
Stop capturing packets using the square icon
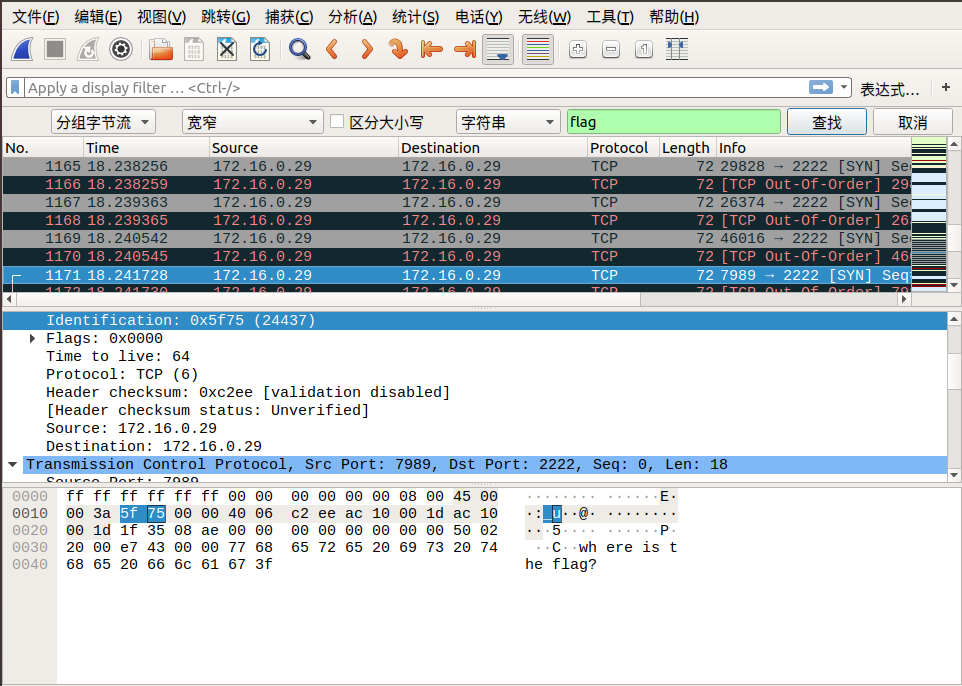(55, 49)
